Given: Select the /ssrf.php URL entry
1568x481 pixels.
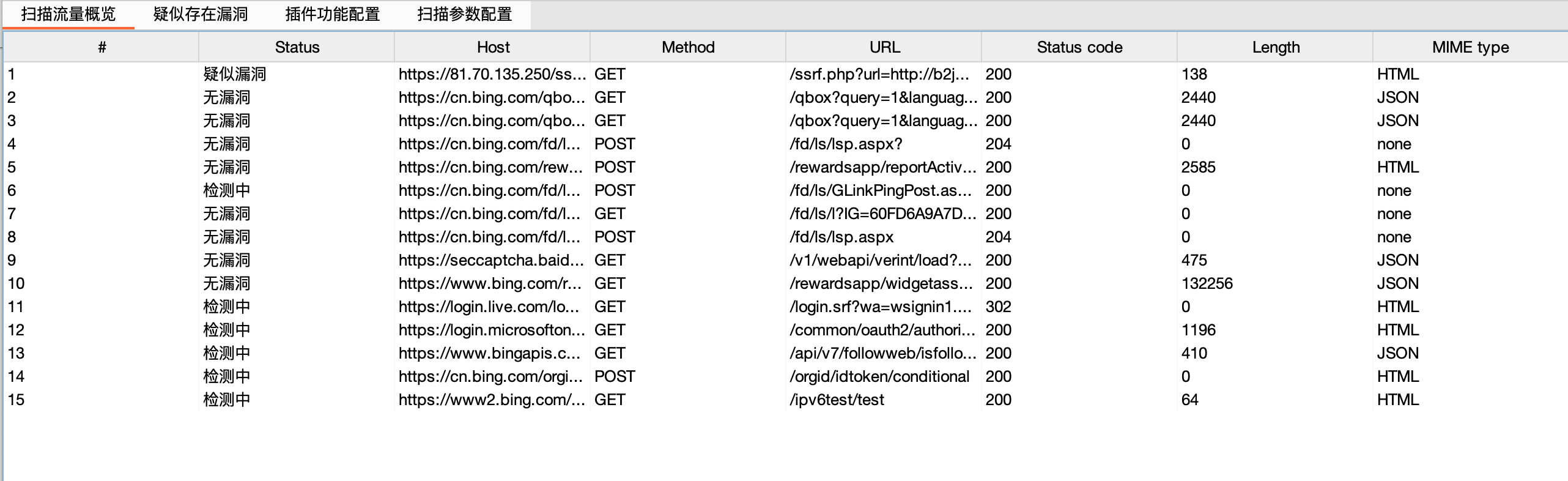Looking at the screenshot, I should tap(879, 74).
